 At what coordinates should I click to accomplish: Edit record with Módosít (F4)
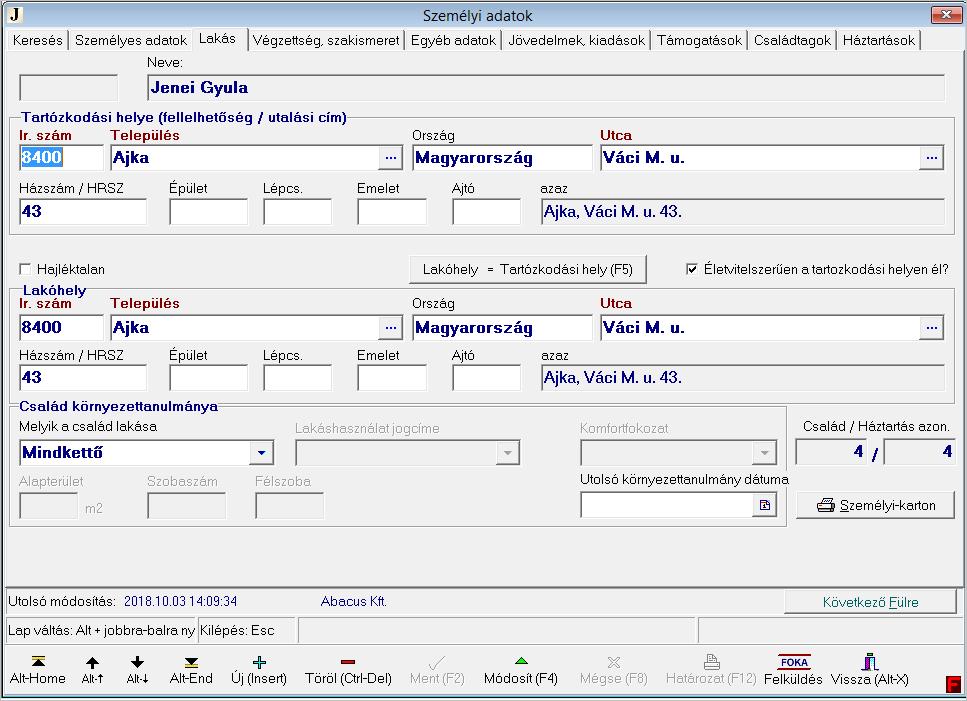521,670
